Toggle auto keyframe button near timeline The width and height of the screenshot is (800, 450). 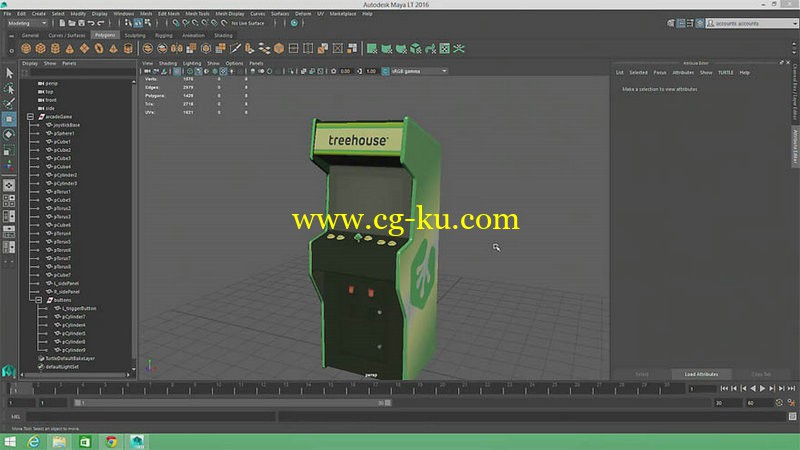click(x=779, y=403)
